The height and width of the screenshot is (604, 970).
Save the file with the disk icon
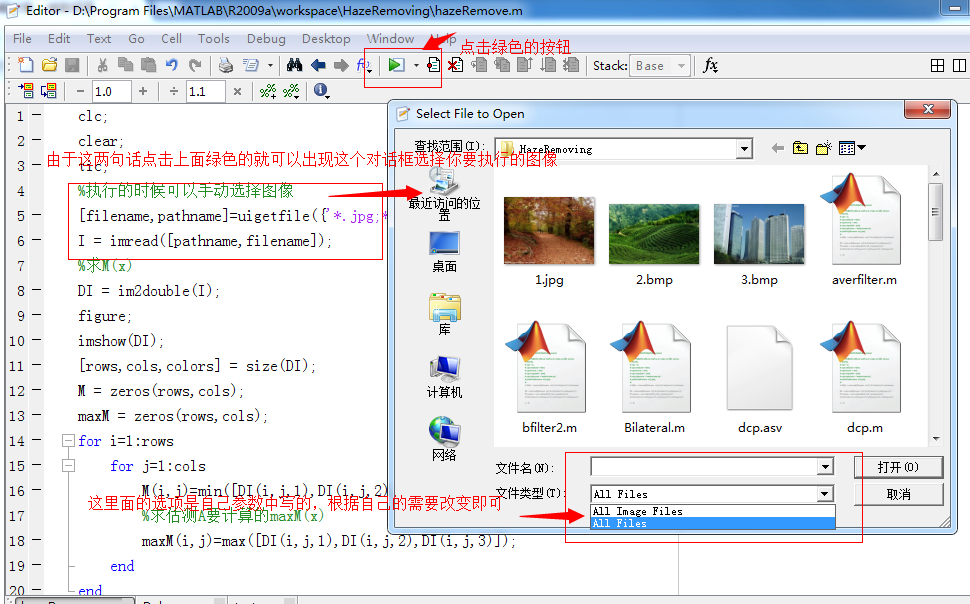72,65
